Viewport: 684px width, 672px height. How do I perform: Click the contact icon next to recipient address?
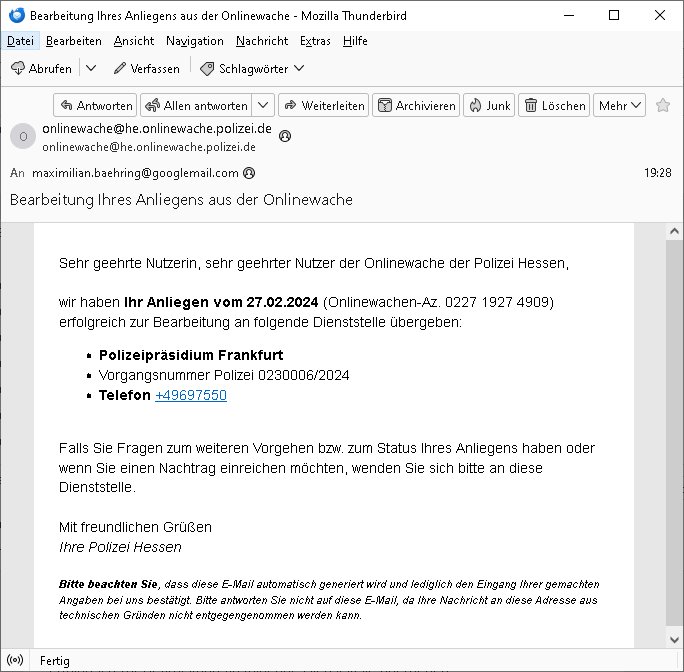[249, 173]
